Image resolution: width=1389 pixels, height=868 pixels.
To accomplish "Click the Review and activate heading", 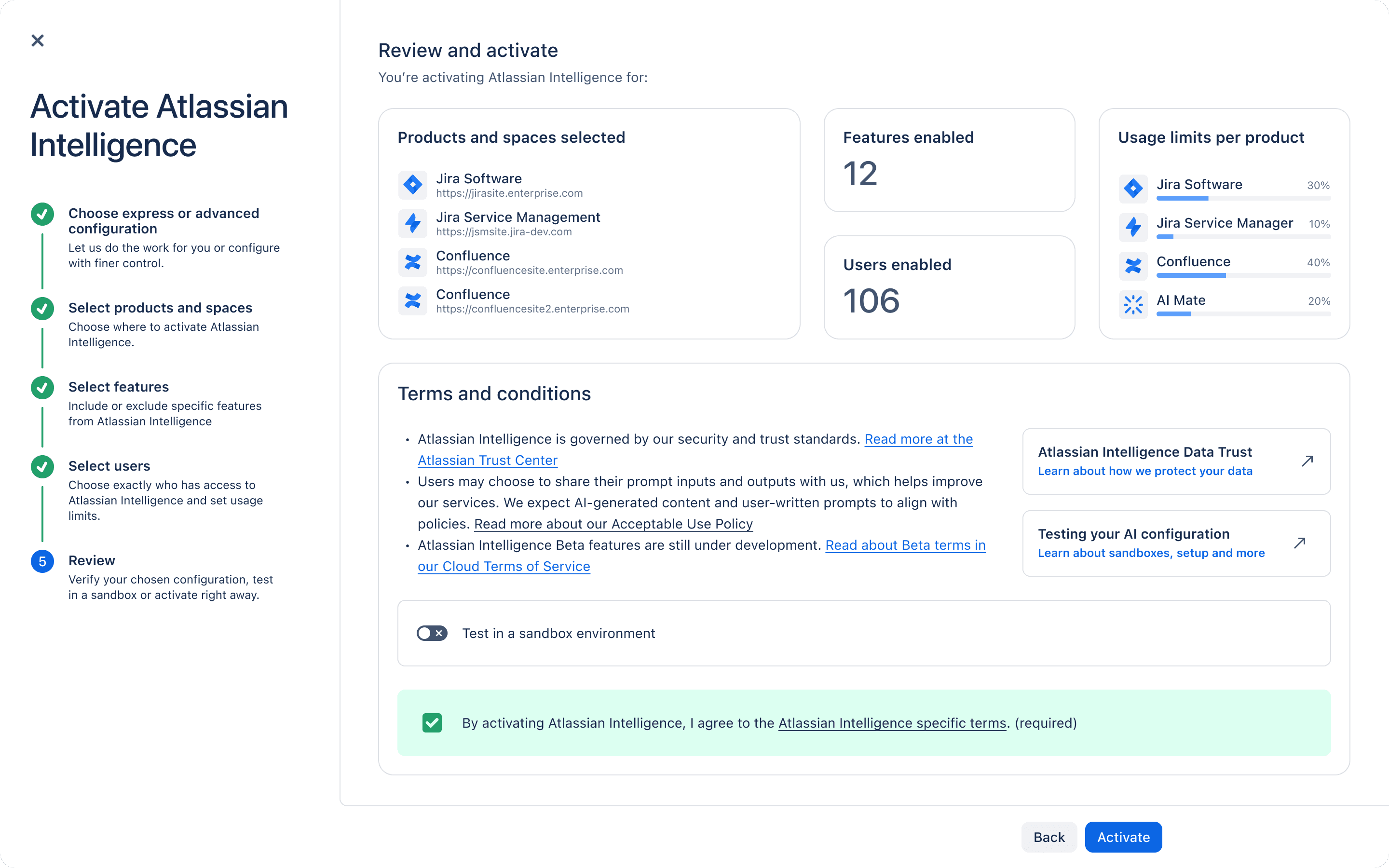I will click(468, 51).
